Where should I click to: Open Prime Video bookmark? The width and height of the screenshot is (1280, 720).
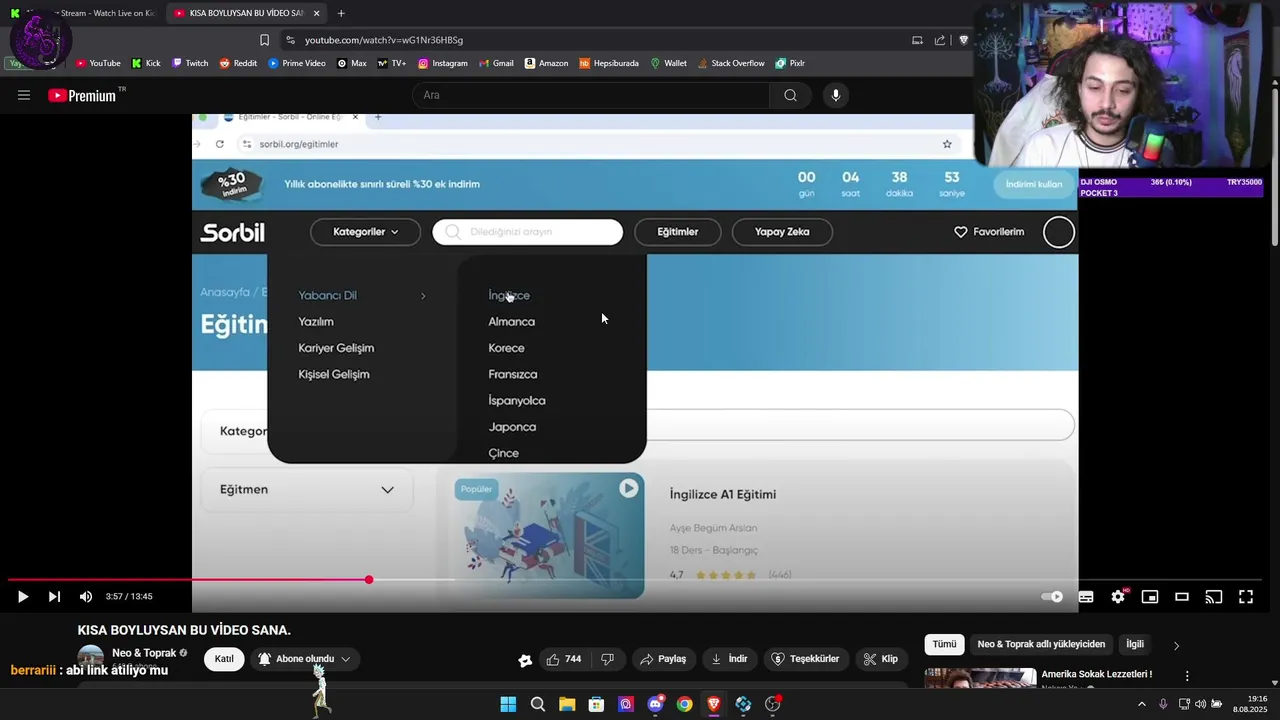point(297,63)
